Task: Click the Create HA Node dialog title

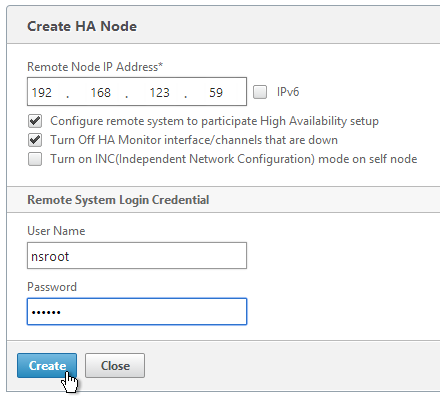Action: coord(82,26)
